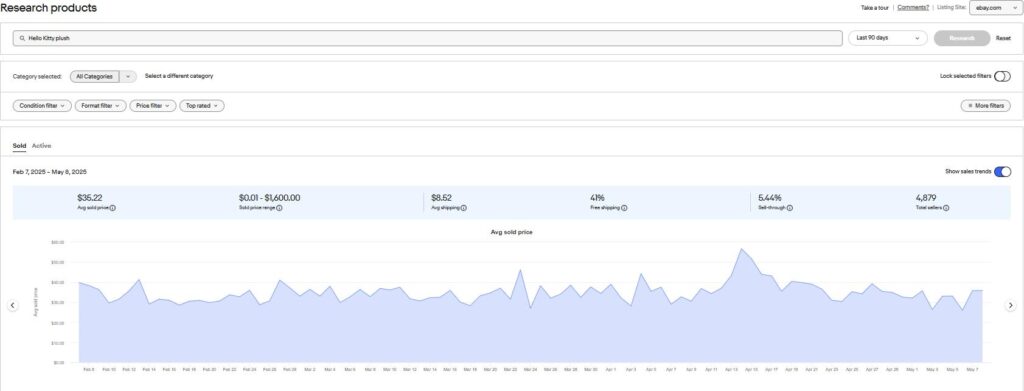Turn off Show sales trends toggle

(x=1002, y=172)
